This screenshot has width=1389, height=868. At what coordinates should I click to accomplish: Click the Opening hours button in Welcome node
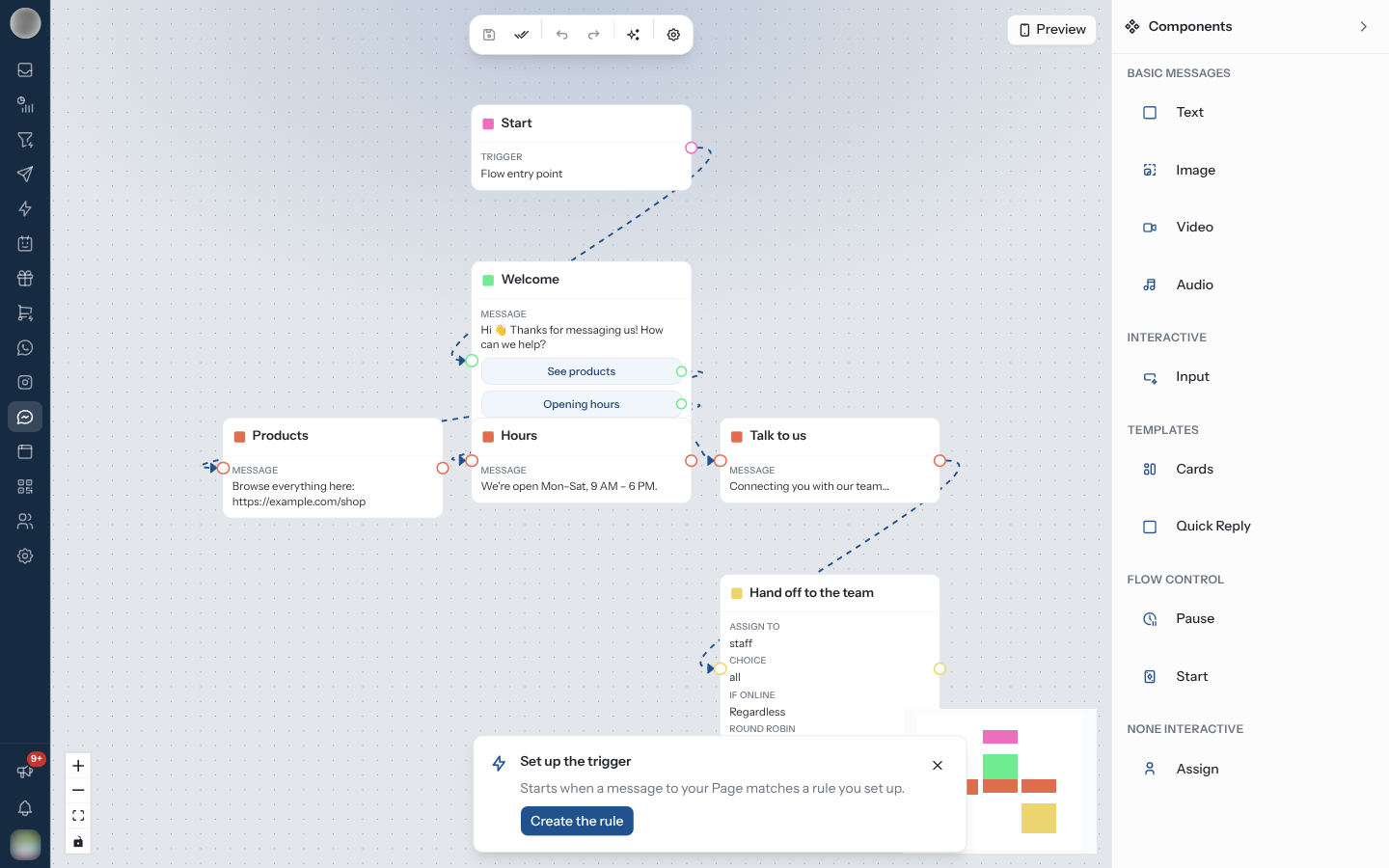(x=582, y=404)
